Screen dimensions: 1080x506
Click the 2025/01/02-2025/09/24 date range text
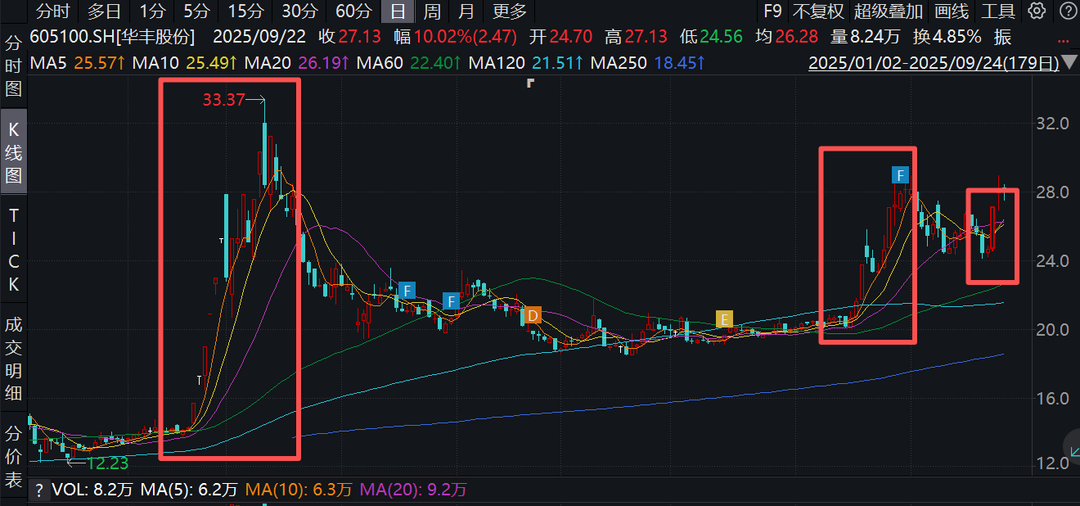pyautogui.click(x=932, y=63)
